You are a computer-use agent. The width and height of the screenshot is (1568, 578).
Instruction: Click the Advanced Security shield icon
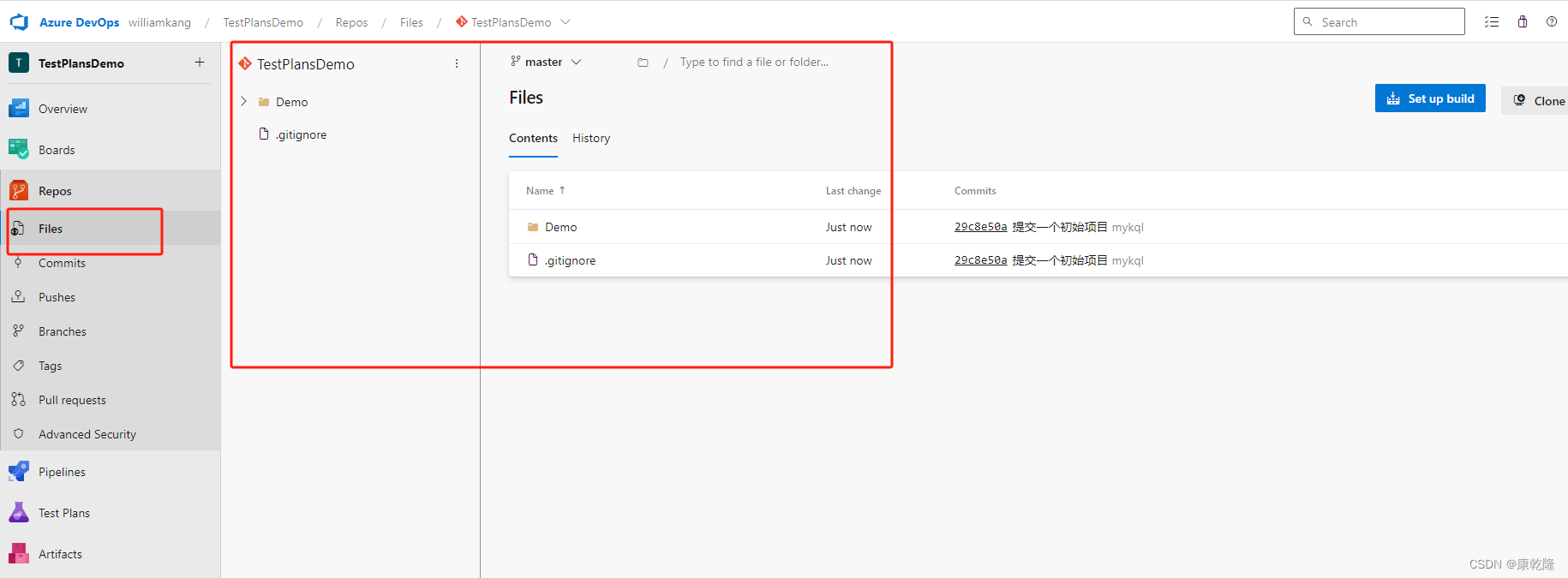[18, 433]
